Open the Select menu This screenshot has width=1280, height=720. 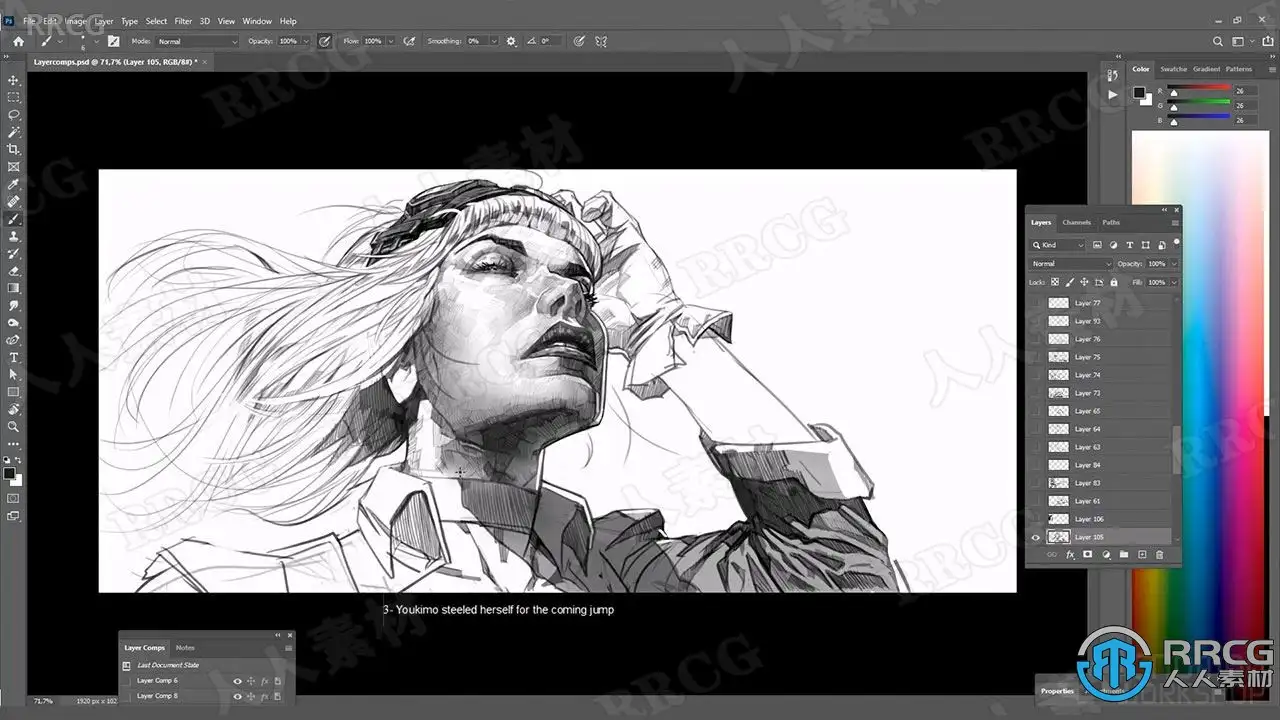tap(157, 21)
